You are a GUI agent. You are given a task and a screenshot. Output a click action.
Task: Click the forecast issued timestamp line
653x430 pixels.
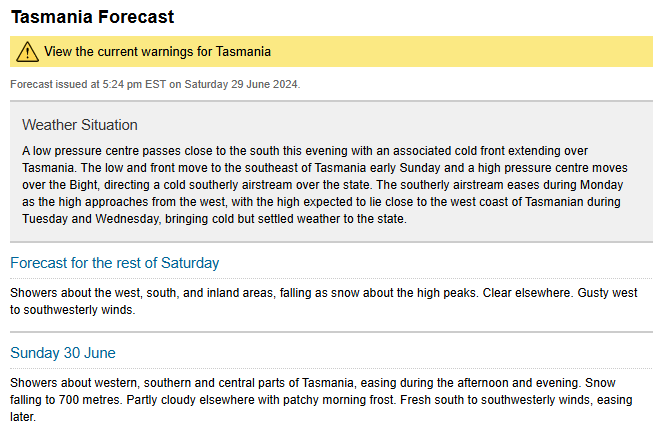coord(155,84)
